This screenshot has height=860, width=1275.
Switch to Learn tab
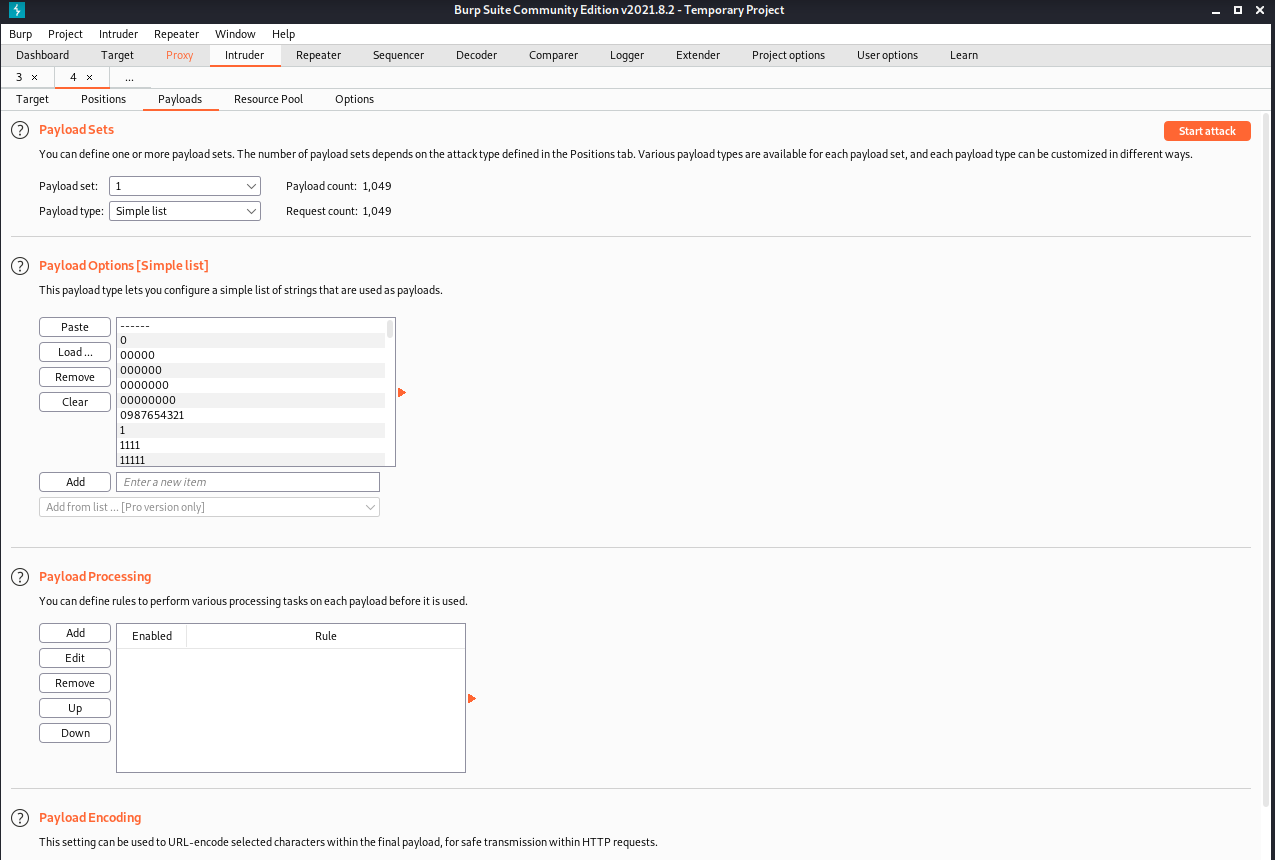click(964, 55)
